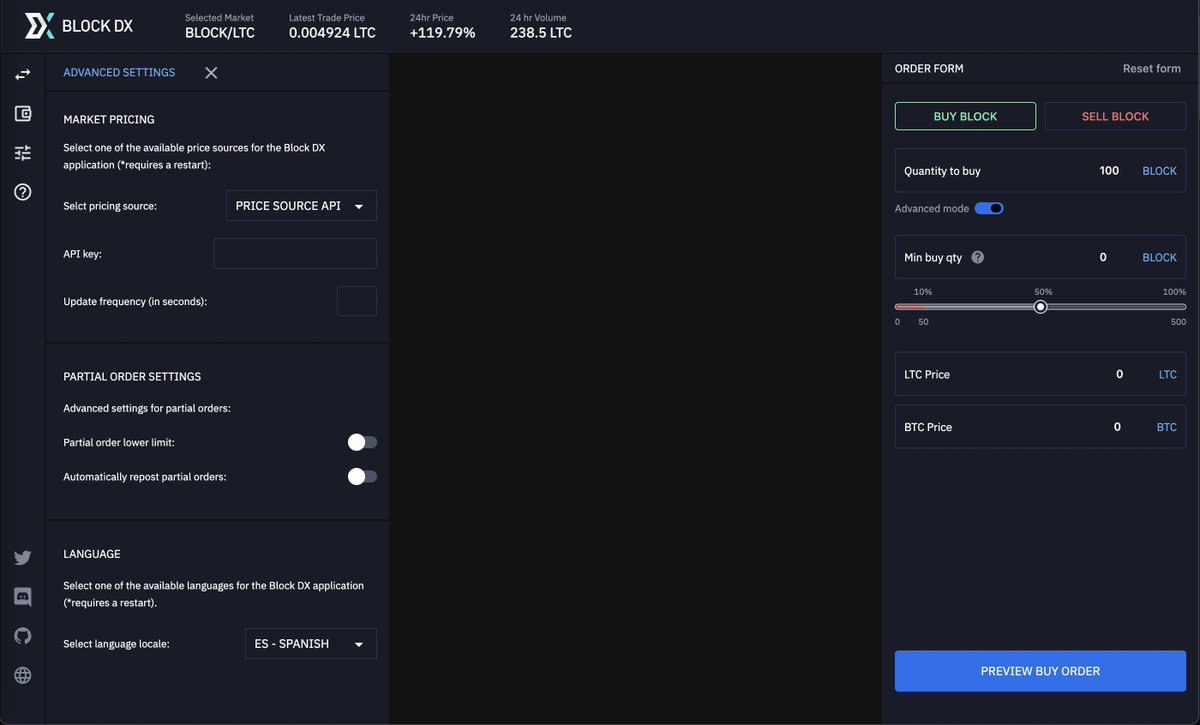Switch to the Buy Block tab
Screen dimensions: 1200x725
[x=965, y=116]
